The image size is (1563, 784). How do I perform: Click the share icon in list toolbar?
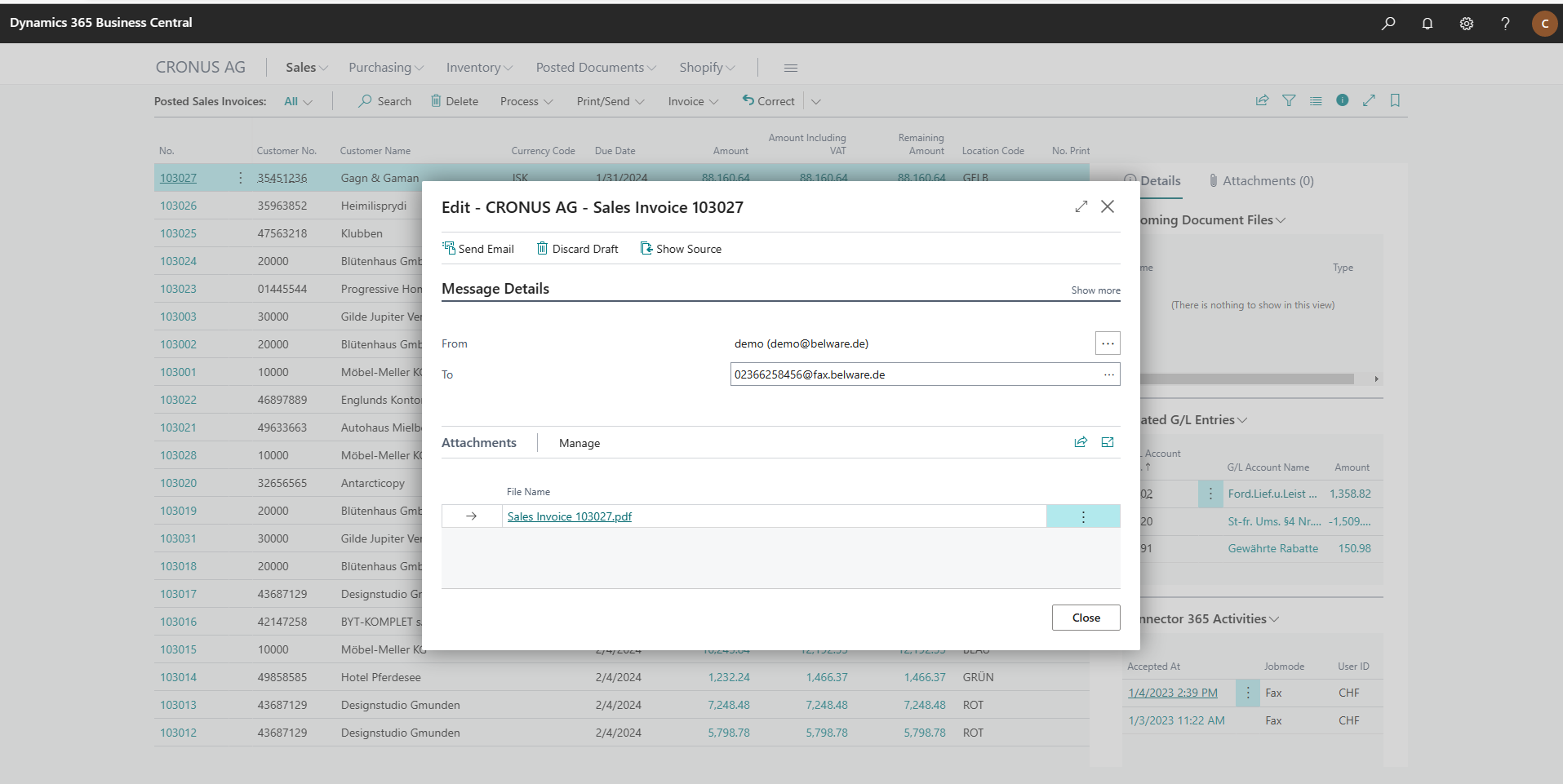click(1262, 100)
